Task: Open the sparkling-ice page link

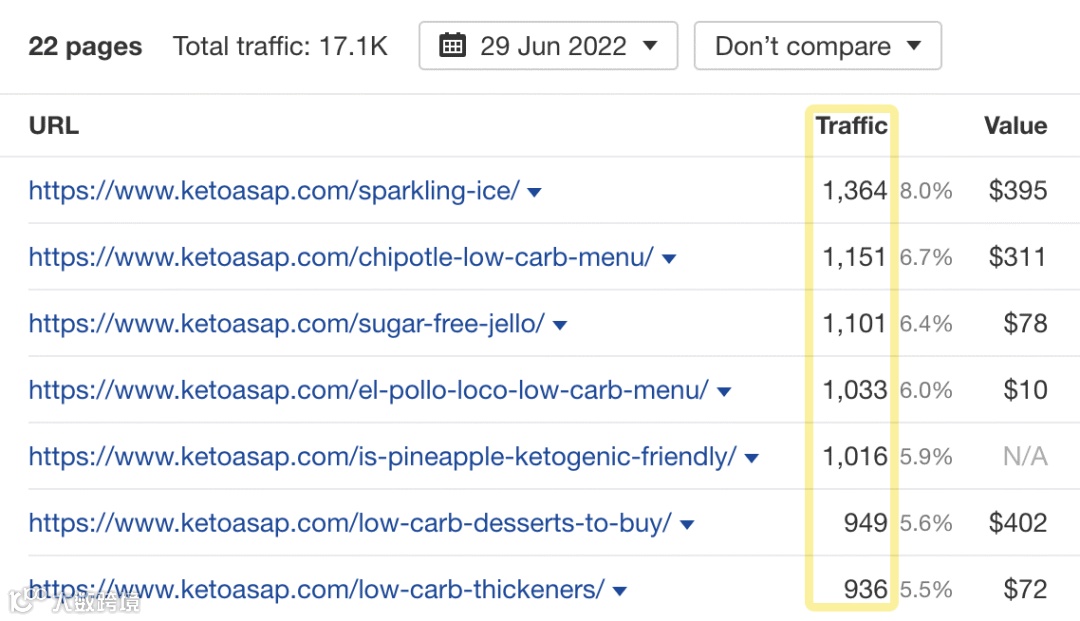Action: (272, 190)
